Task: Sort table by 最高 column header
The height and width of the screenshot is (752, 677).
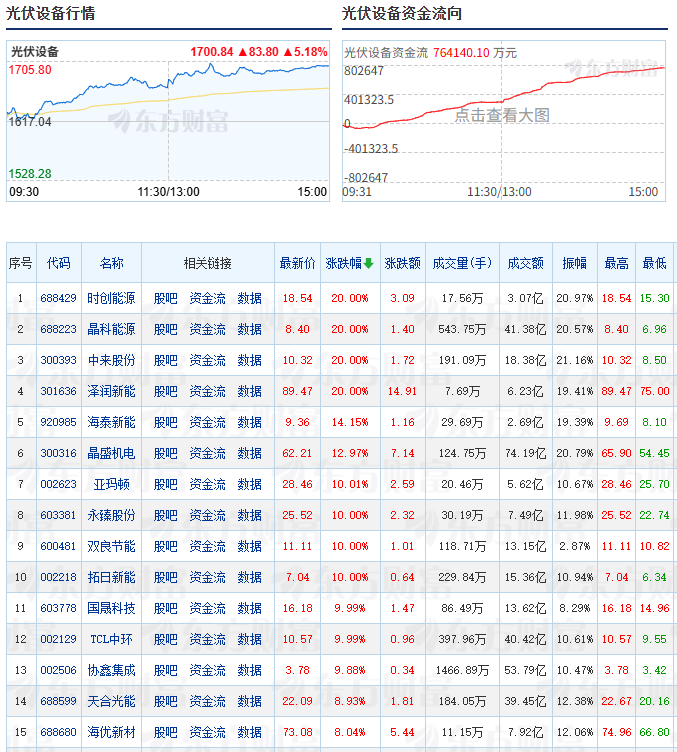Action: click(x=616, y=263)
